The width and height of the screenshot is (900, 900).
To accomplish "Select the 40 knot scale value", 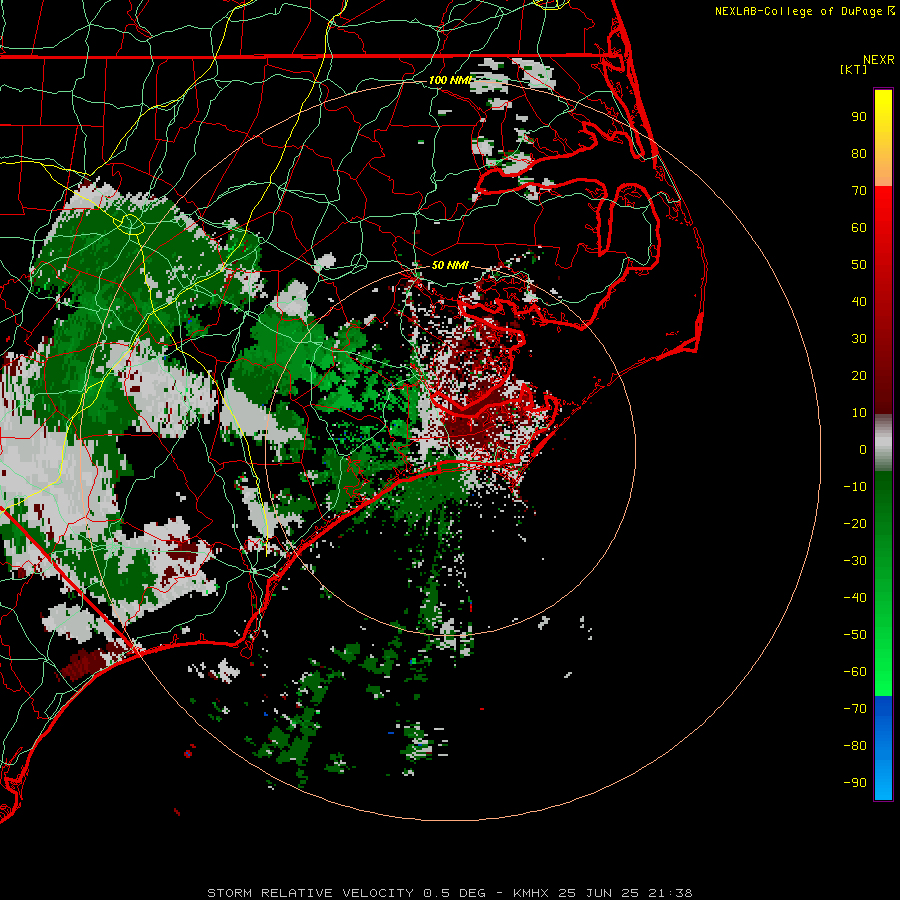I will point(859,302).
